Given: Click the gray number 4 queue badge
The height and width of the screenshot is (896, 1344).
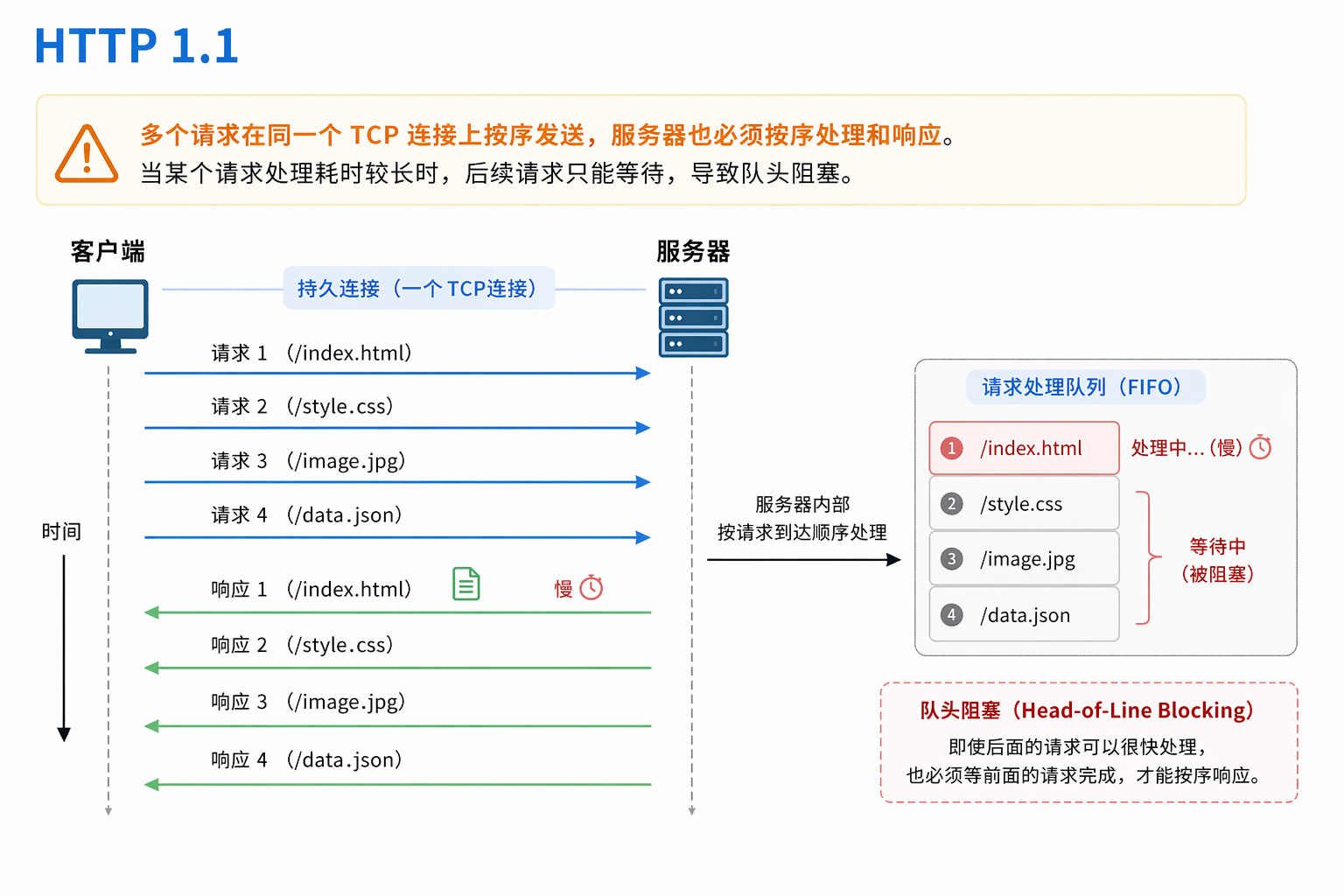Looking at the screenshot, I should point(952,614).
